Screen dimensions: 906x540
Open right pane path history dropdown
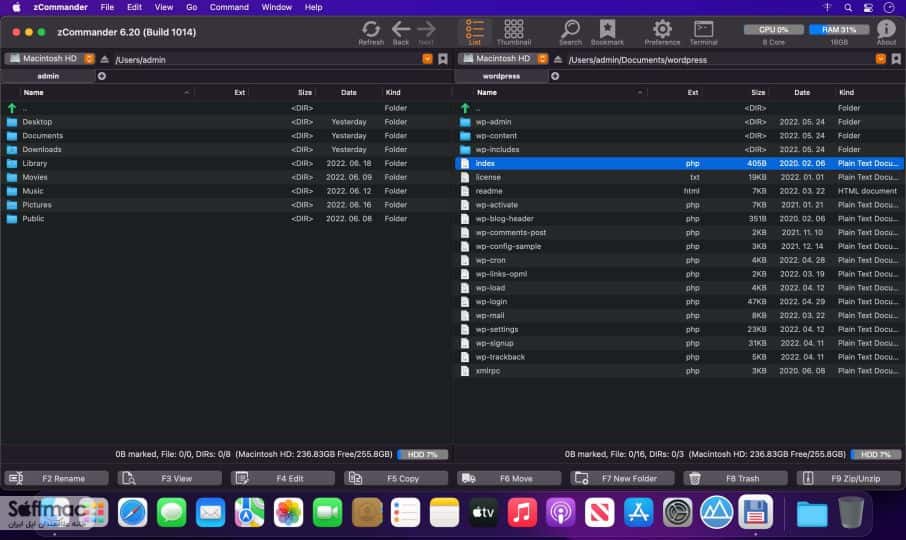point(881,59)
